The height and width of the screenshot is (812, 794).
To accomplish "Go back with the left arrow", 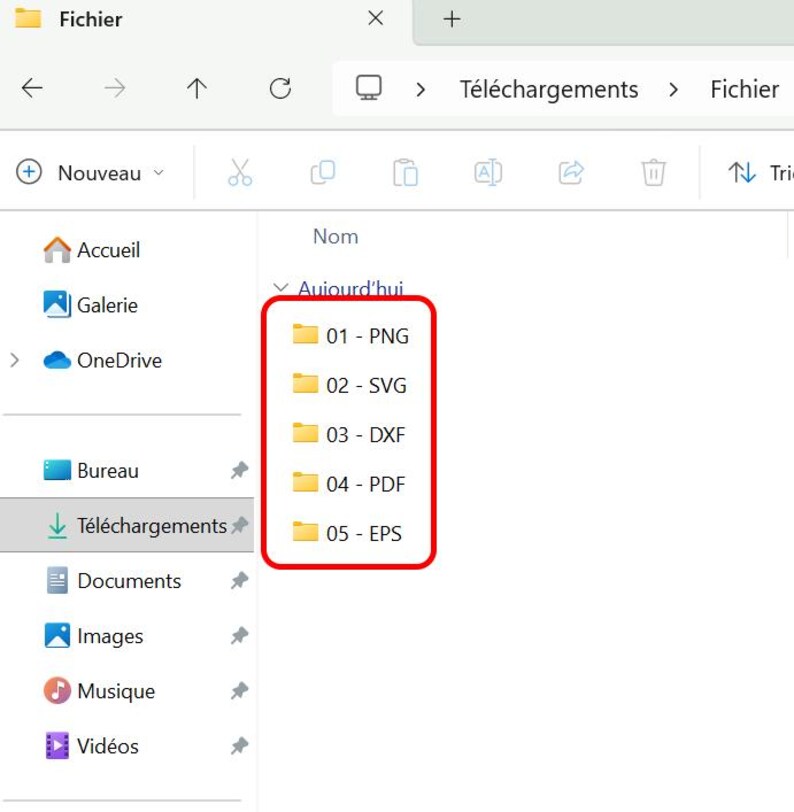I will click(x=32, y=88).
